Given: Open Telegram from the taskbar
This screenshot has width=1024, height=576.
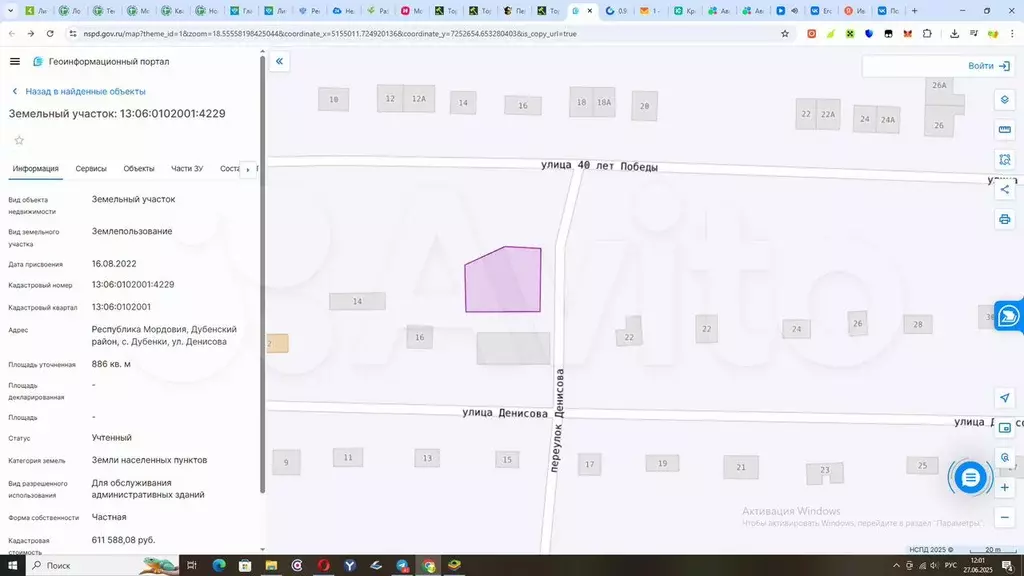Looking at the screenshot, I should [402, 566].
